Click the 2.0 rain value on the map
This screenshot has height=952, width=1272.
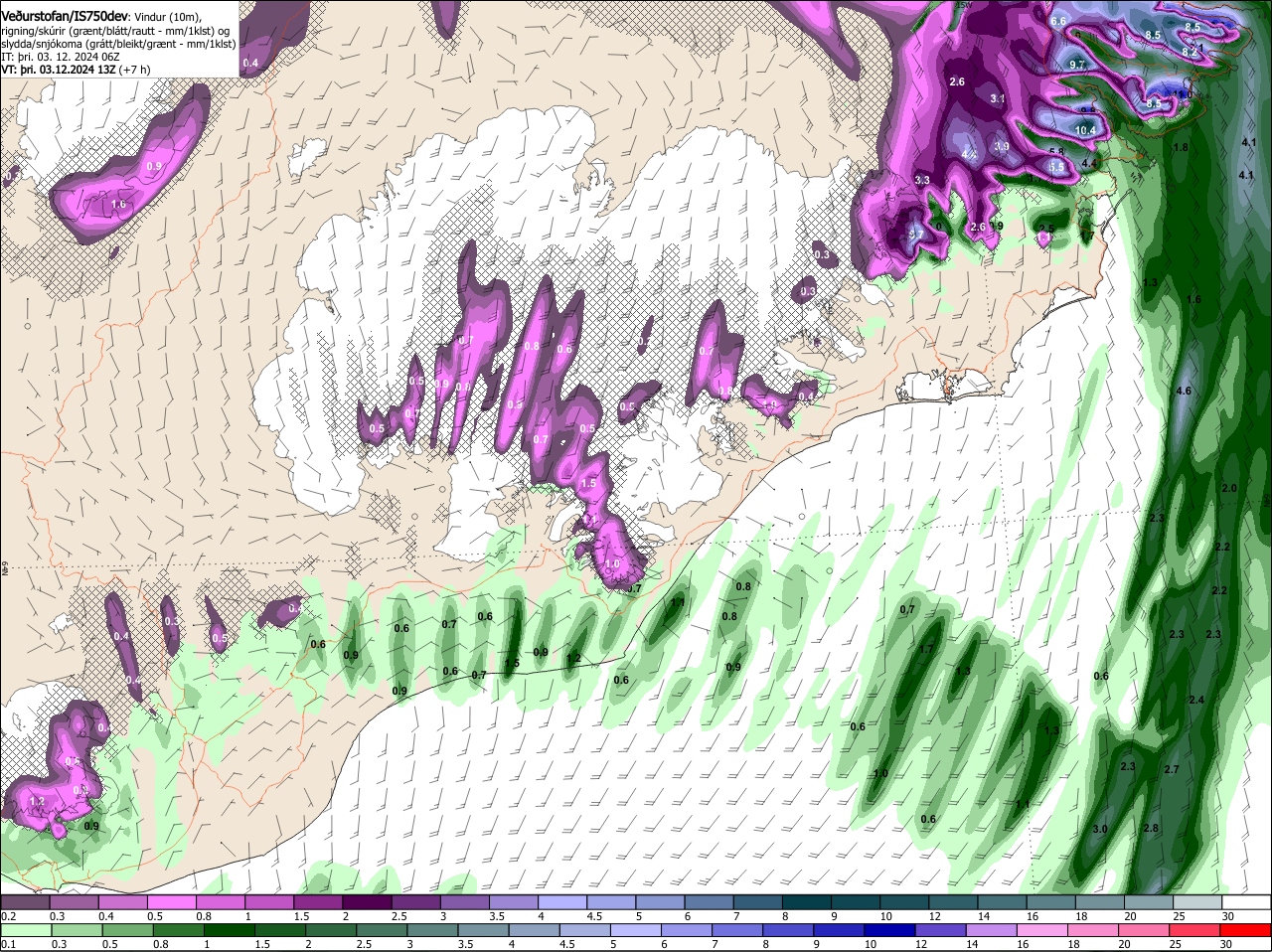[1229, 488]
